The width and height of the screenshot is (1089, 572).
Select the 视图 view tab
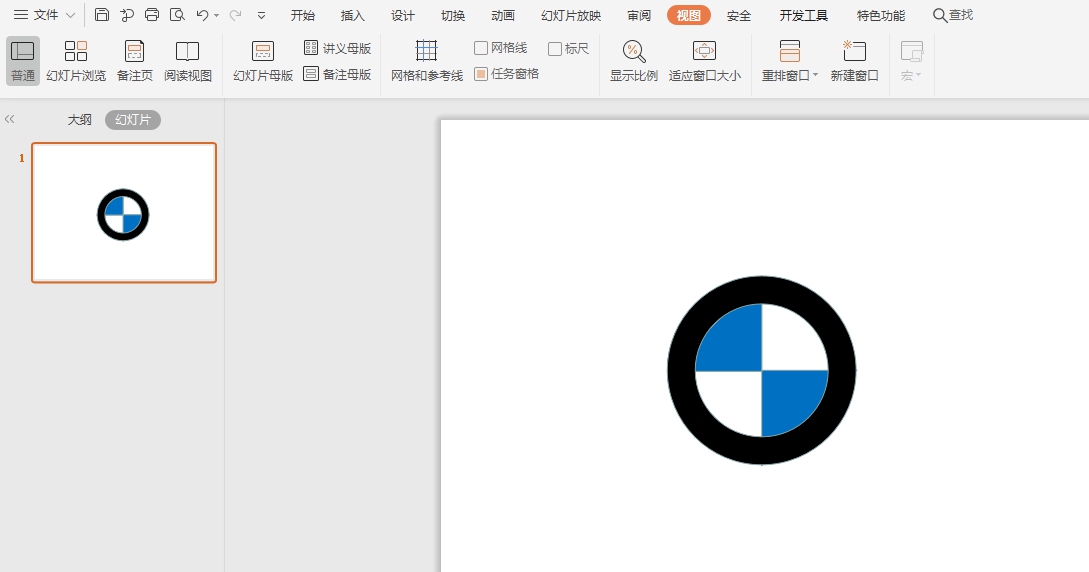click(x=689, y=15)
